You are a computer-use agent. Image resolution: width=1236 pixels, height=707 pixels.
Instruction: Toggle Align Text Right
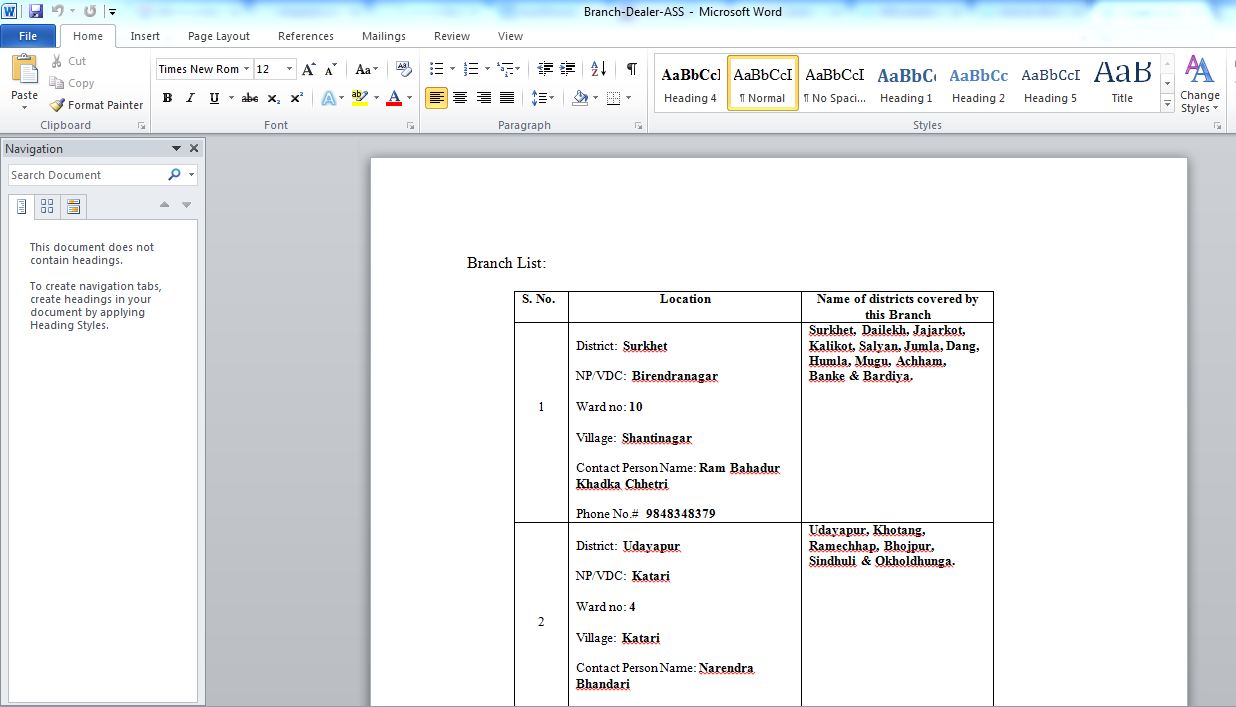pyautogui.click(x=483, y=98)
